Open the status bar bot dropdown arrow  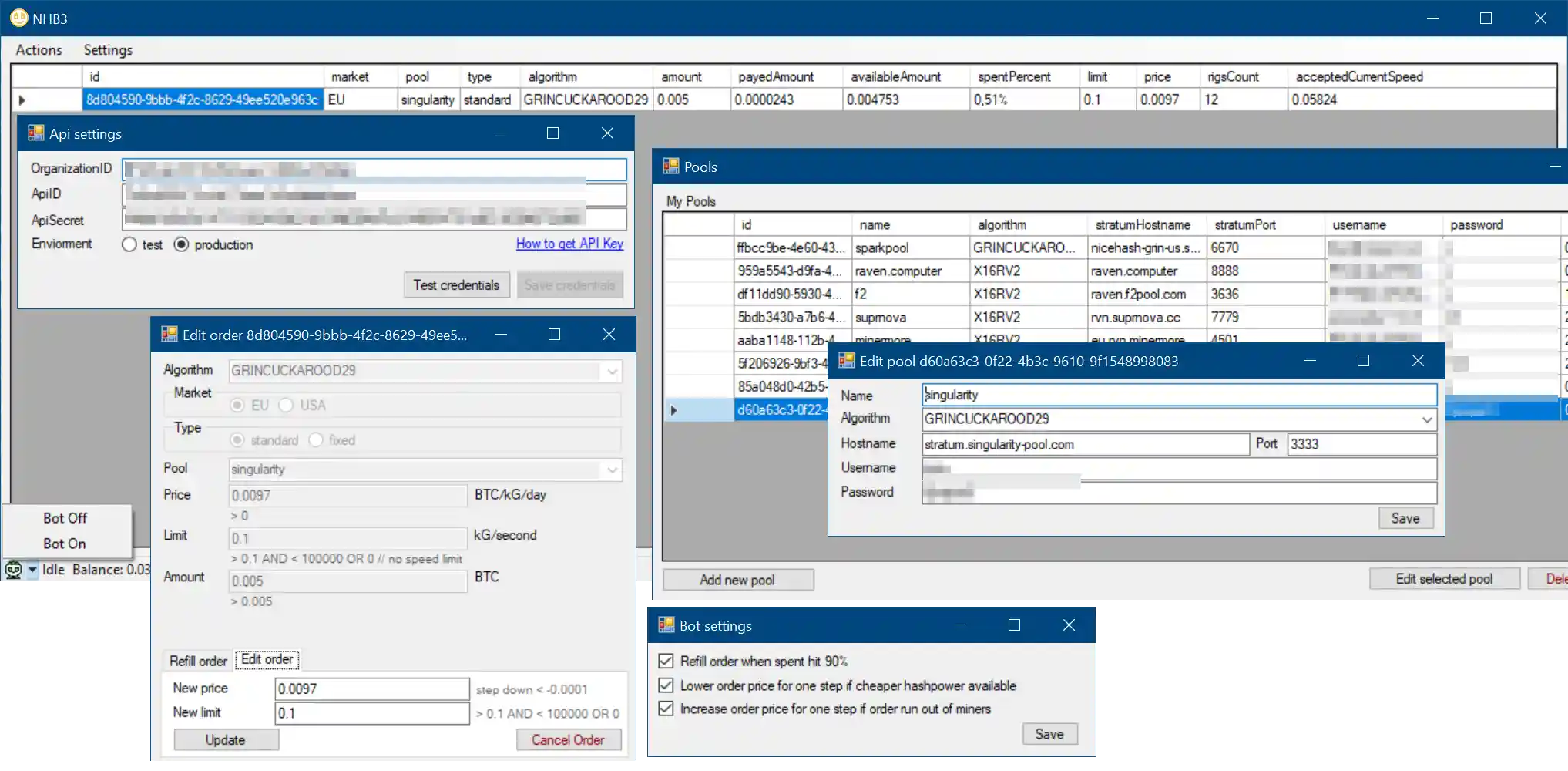point(32,570)
